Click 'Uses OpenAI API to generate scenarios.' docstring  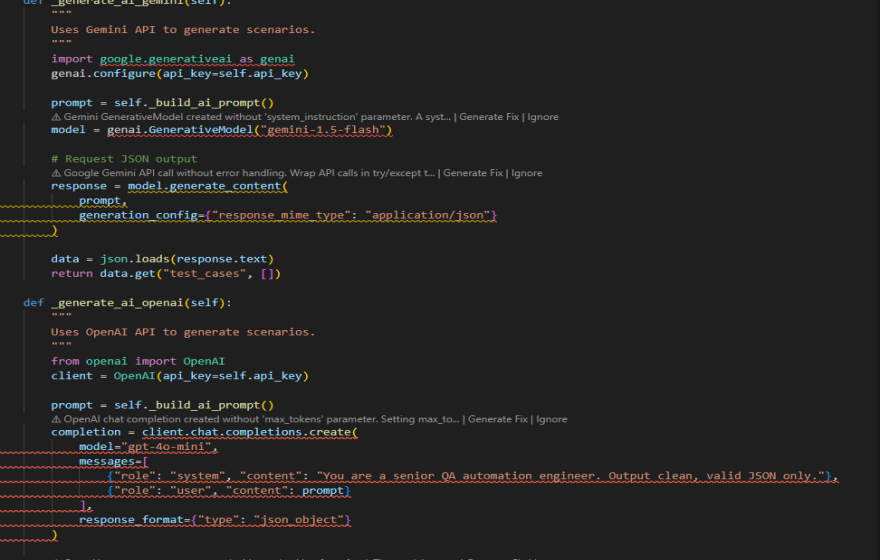coord(183,332)
